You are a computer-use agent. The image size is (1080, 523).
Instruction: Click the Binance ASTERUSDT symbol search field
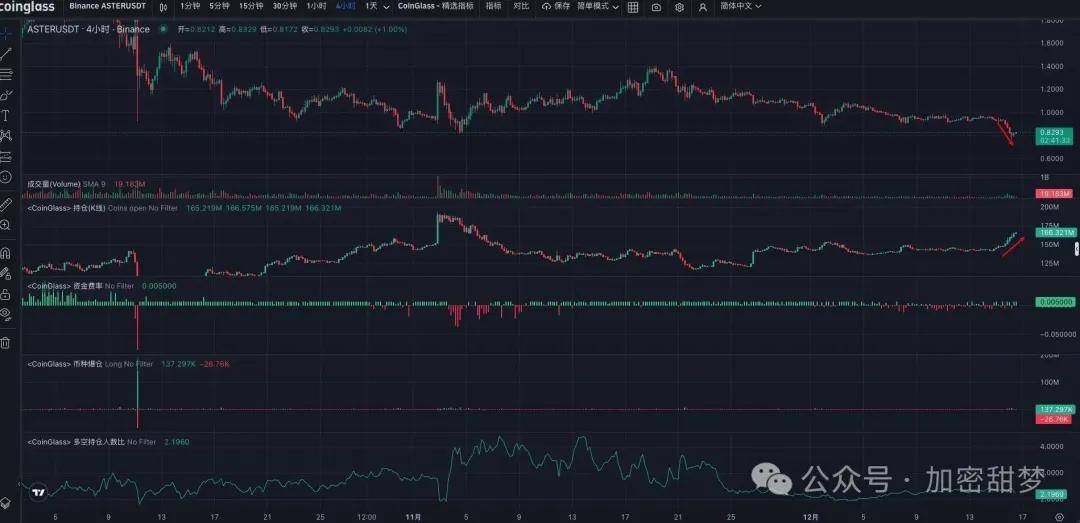[x=106, y=6]
